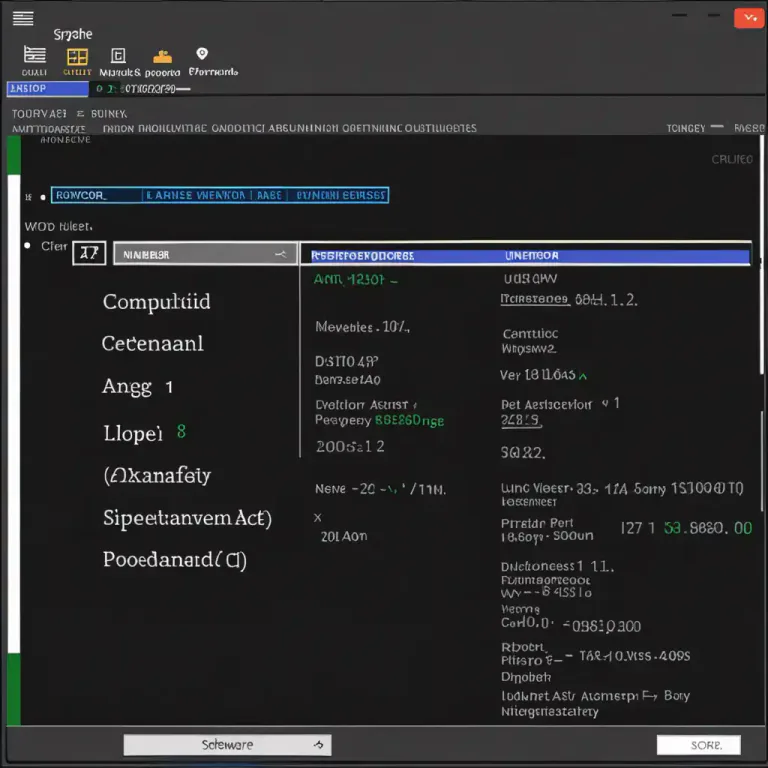Click the arrow on the Scleware selector
This screenshot has height=768, width=768.
click(319, 745)
